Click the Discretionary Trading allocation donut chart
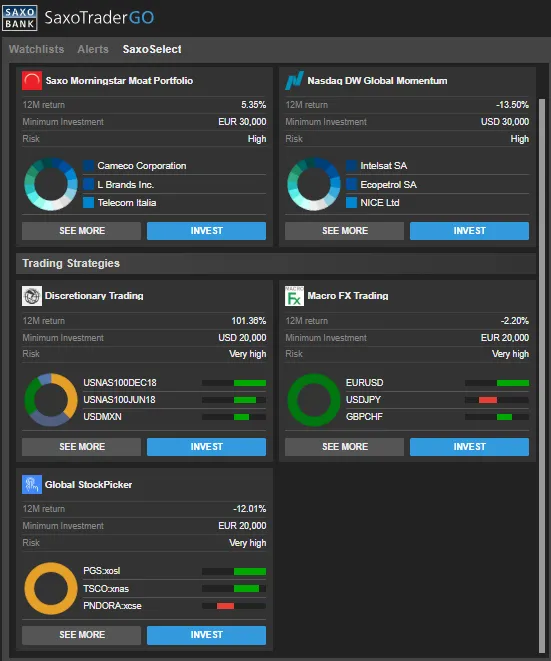 (x=51, y=399)
